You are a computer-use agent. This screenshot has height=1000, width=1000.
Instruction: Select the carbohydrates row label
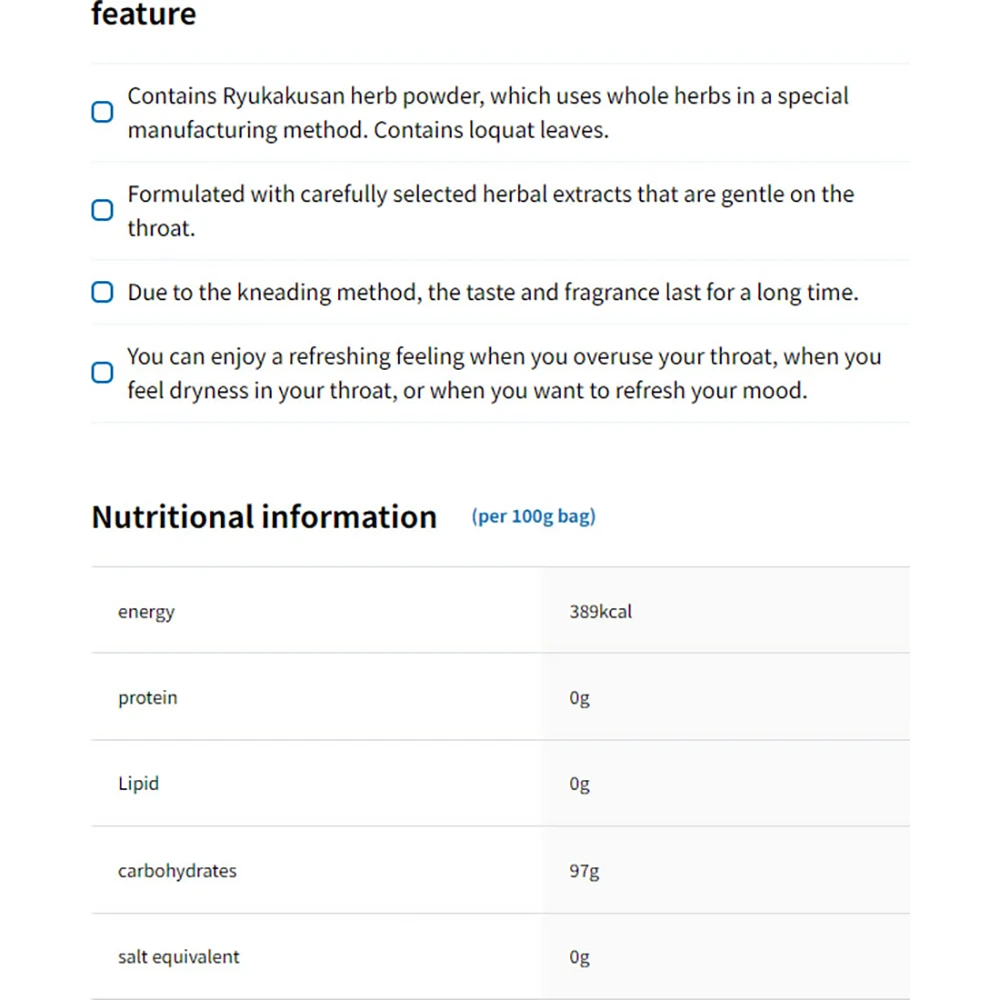(x=177, y=871)
